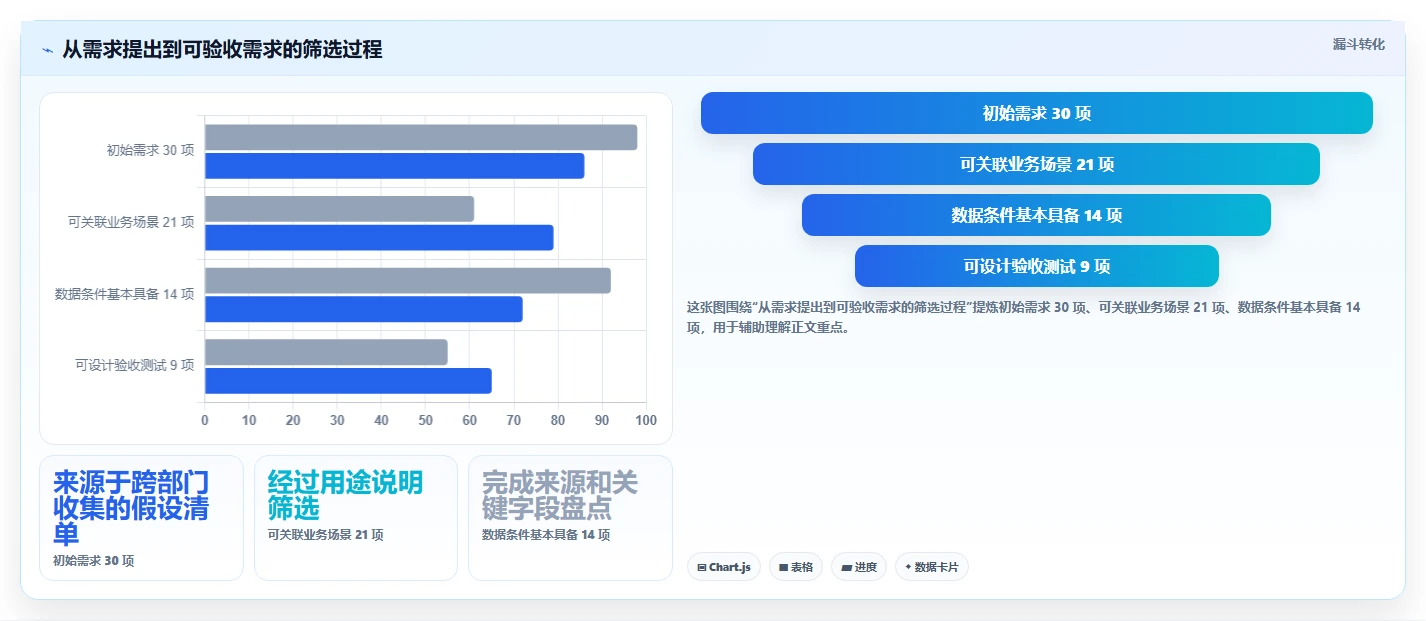Open the card 经过用途说明筛选
Viewport: 1426px width, 621px height.
tap(356, 518)
